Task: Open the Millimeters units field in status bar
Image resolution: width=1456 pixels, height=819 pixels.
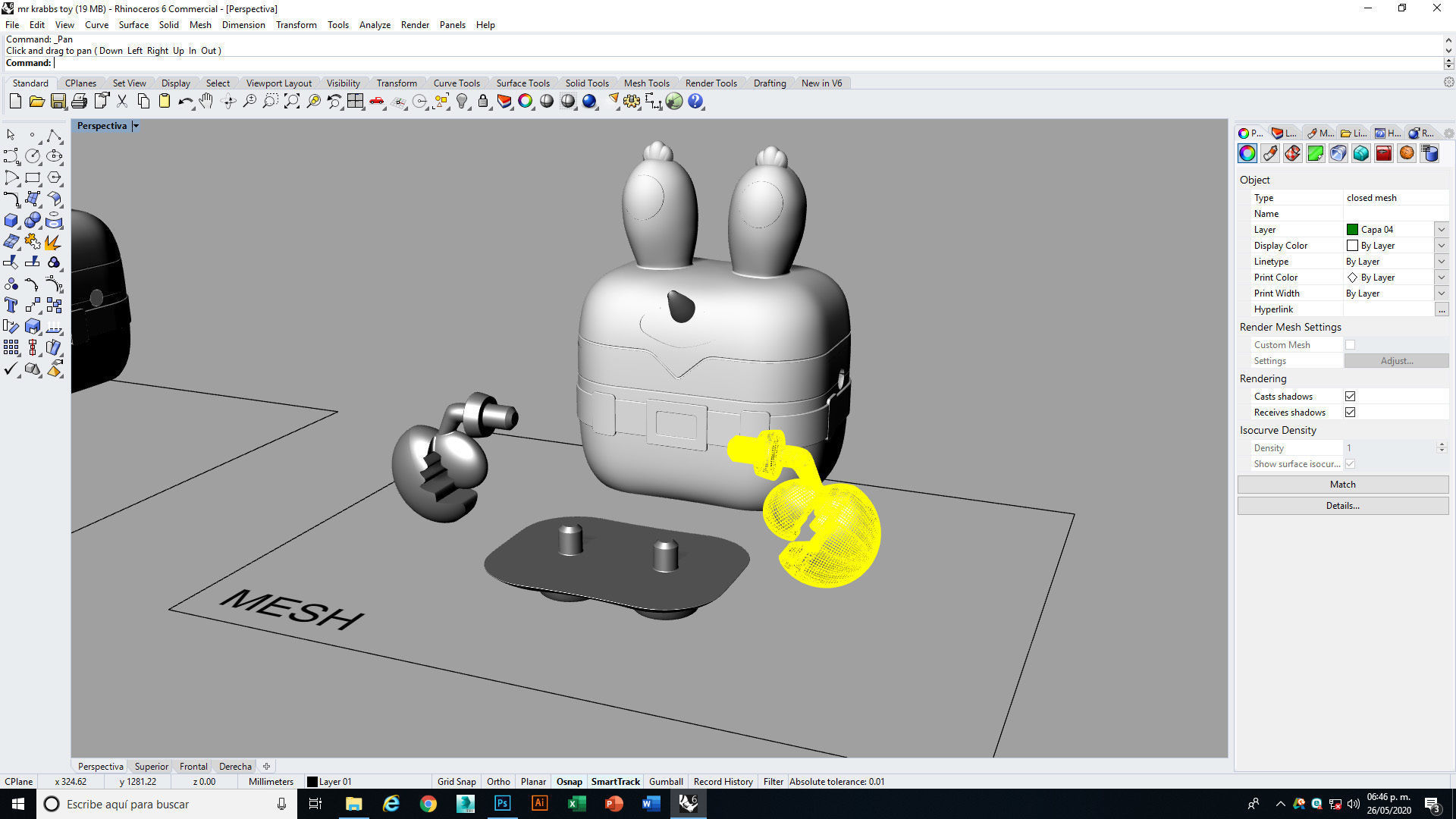Action: click(271, 781)
